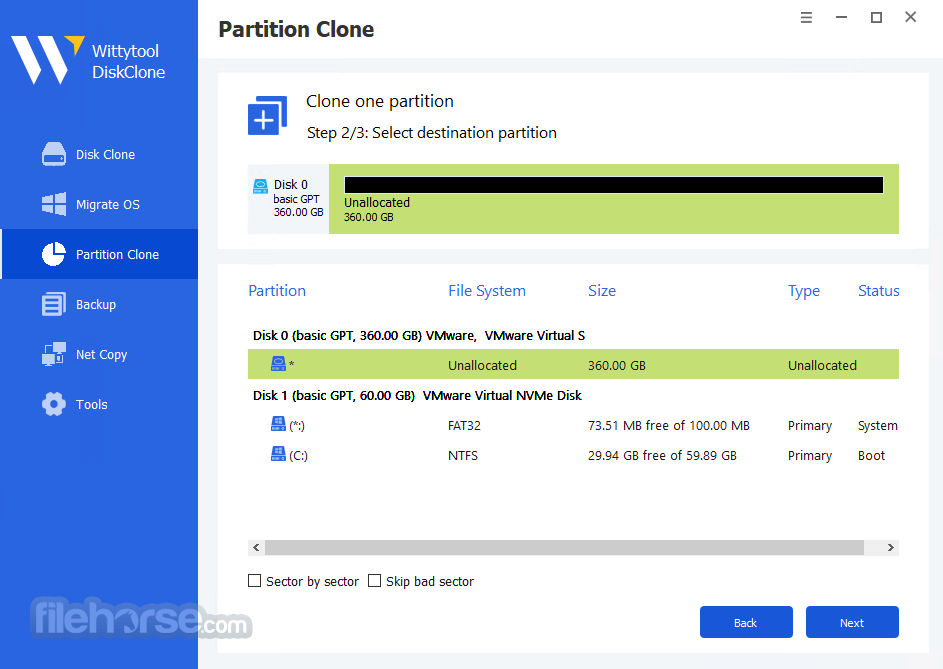
Task: Click the horizontal scrollbar thumb
Action: pyautogui.click(x=564, y=547)
